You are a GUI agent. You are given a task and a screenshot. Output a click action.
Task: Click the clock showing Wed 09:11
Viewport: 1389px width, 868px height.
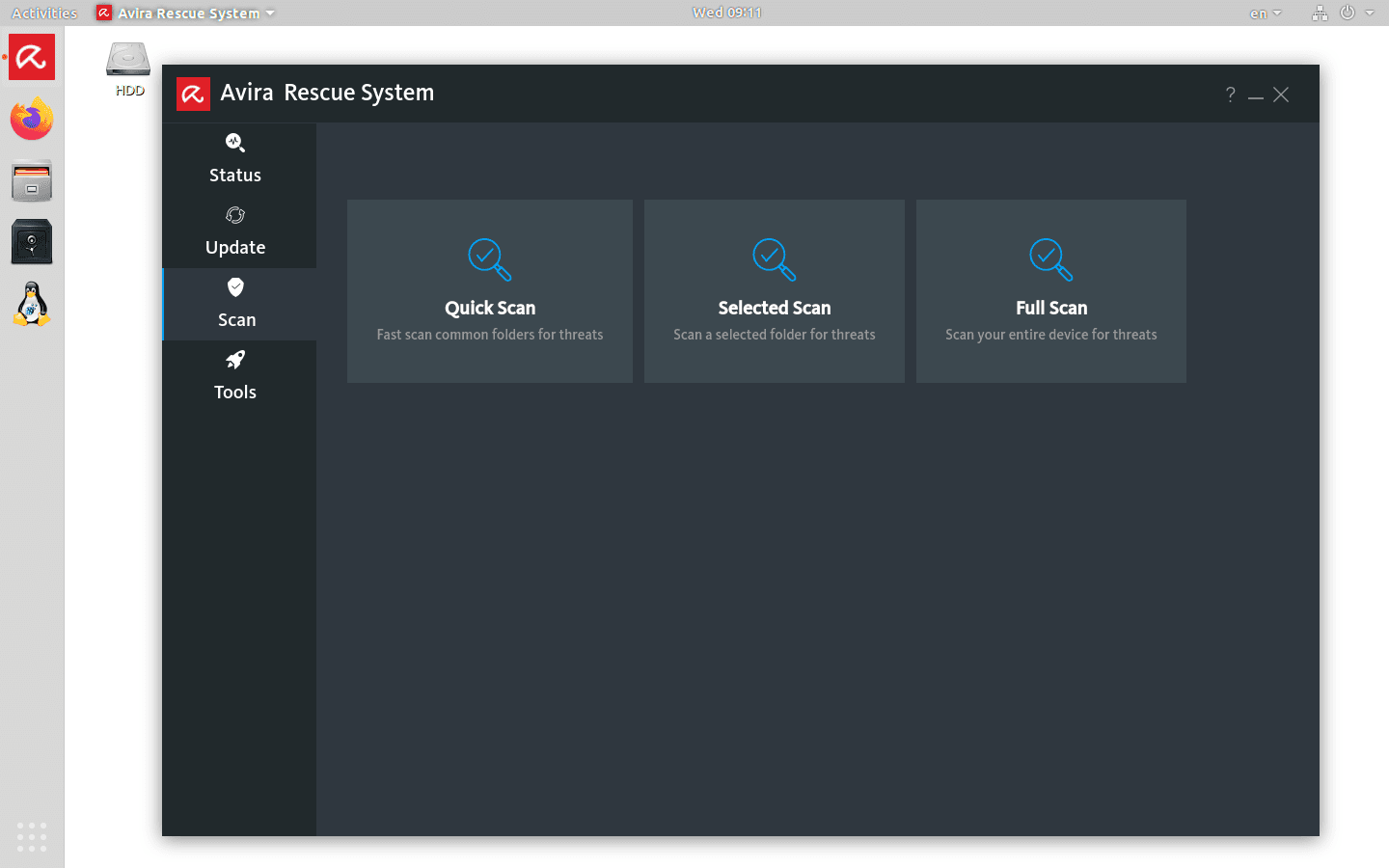tap(727, 13)
